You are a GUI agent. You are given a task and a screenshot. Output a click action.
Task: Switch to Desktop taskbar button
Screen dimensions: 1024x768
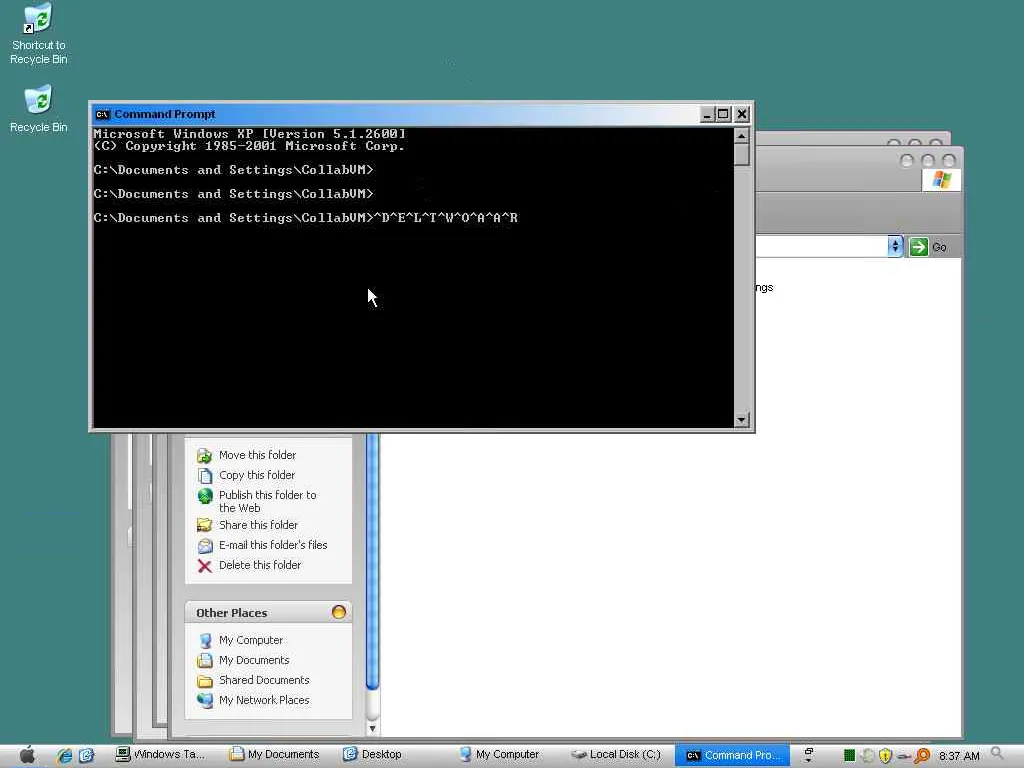point(372,755)
